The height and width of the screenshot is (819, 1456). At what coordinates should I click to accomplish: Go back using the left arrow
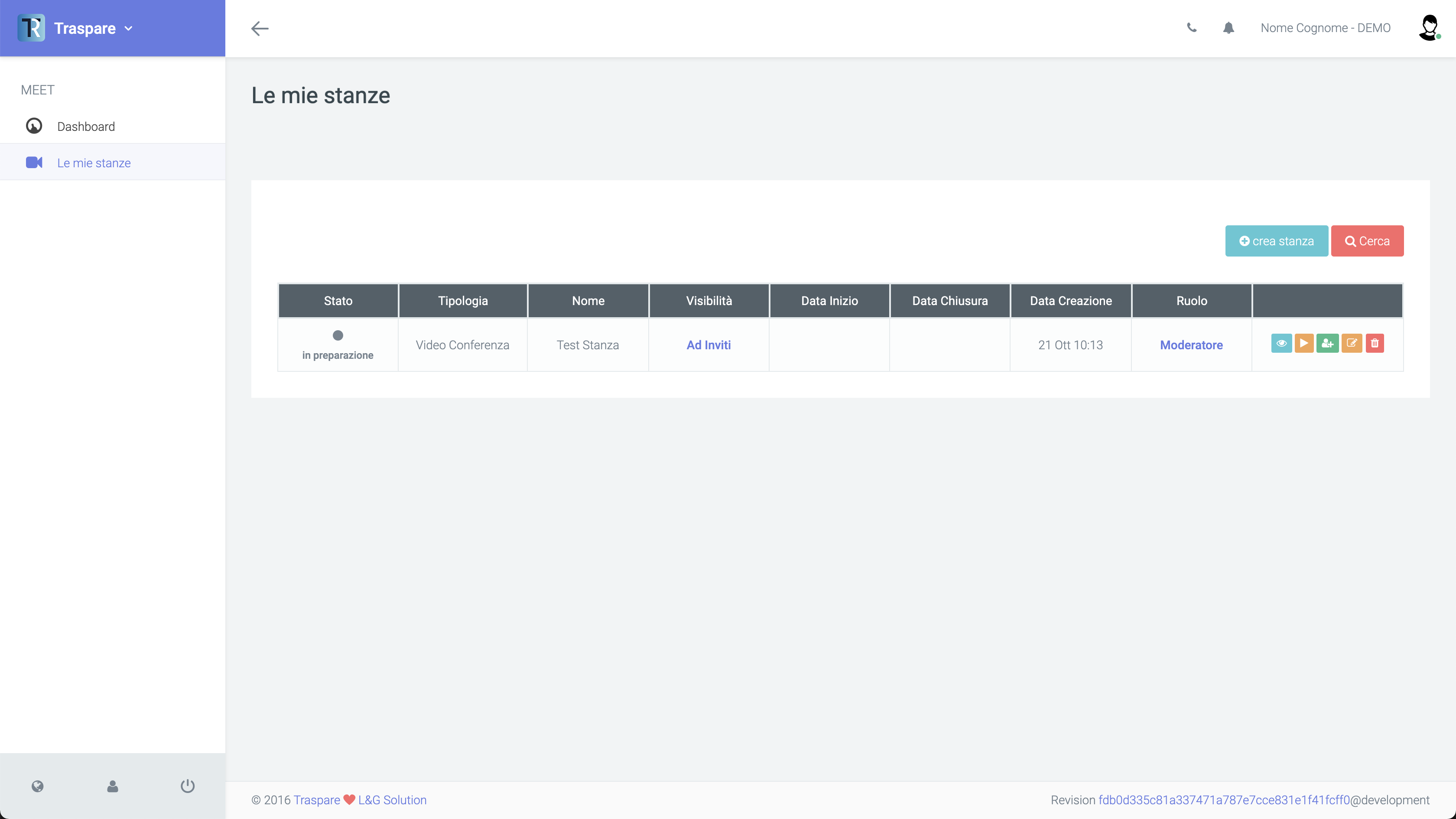click(260, 28)
